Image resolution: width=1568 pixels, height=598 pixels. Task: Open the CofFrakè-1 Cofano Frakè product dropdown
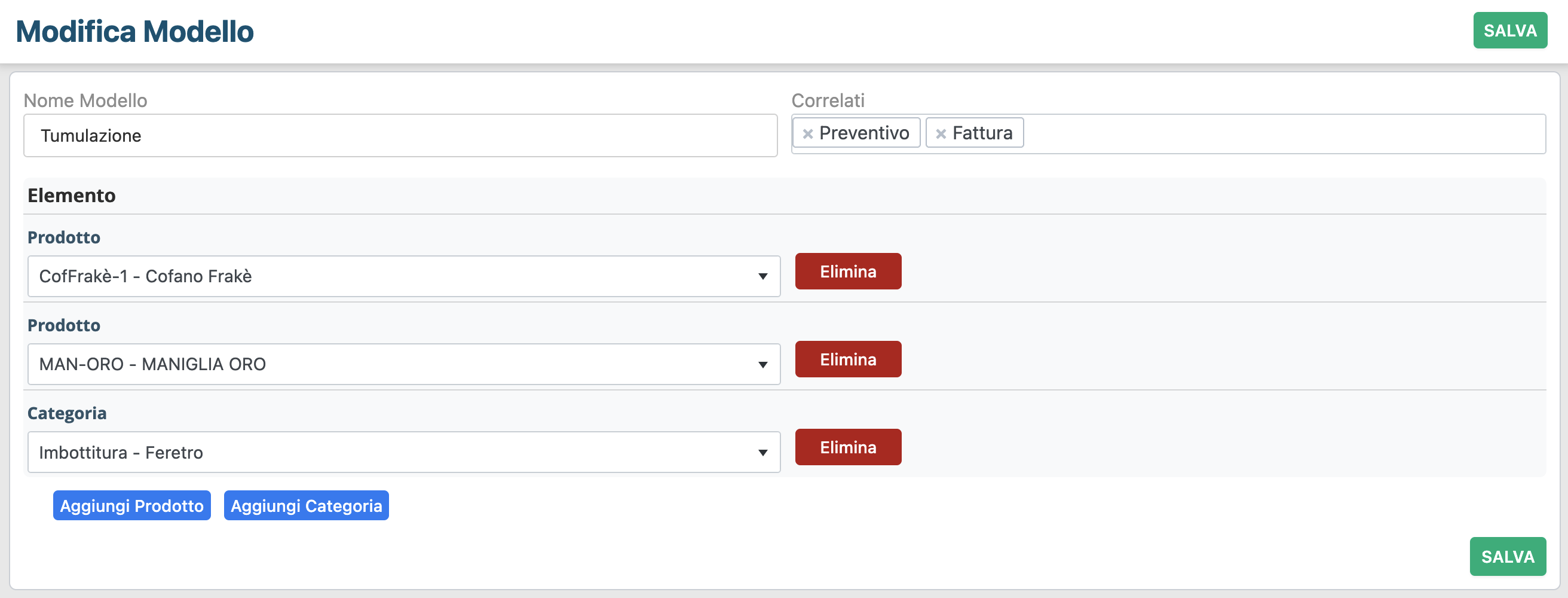[x=403, y=276]
